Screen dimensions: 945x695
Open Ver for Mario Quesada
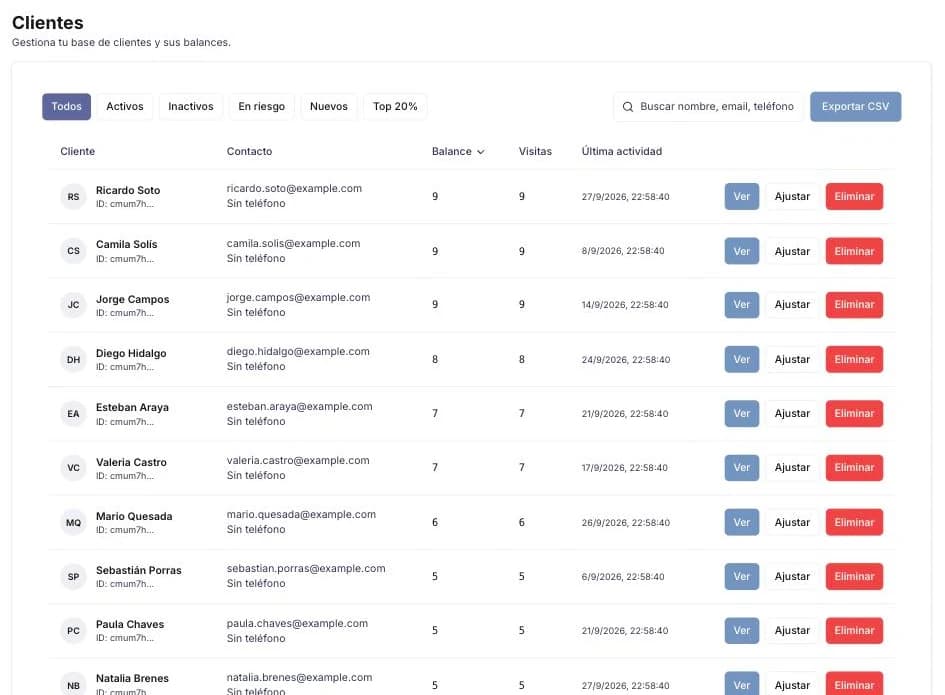(x=741, y=522)
